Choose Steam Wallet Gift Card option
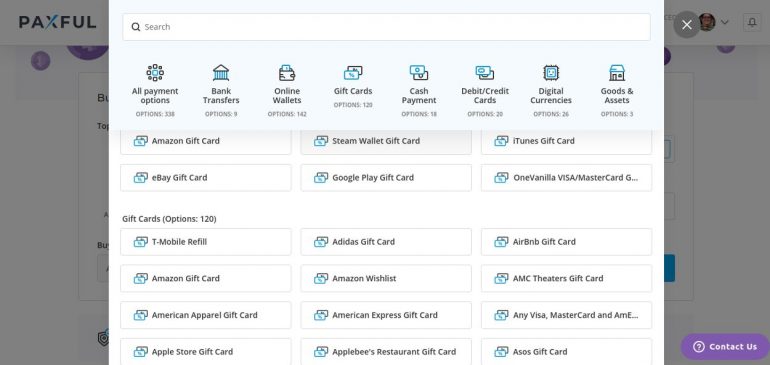Viewport: 770px width, 365px height. pos(386,141)
